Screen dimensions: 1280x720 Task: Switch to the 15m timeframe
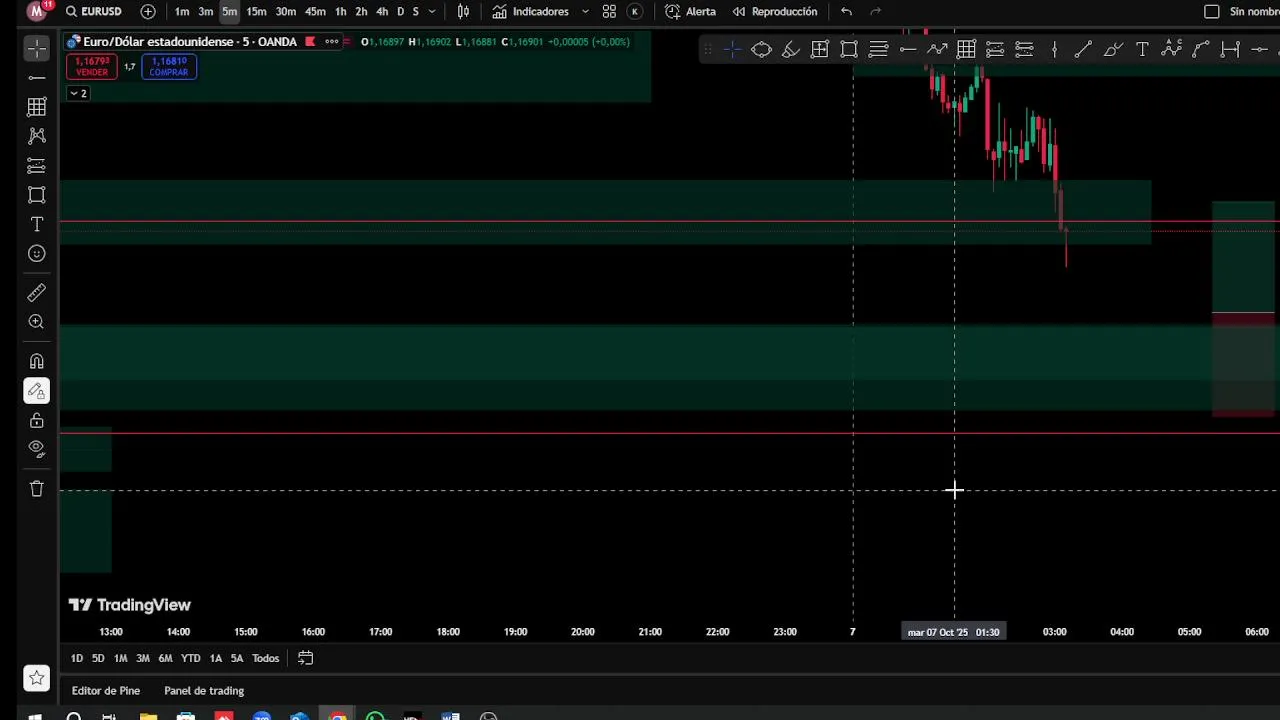(x=256, y=12)
